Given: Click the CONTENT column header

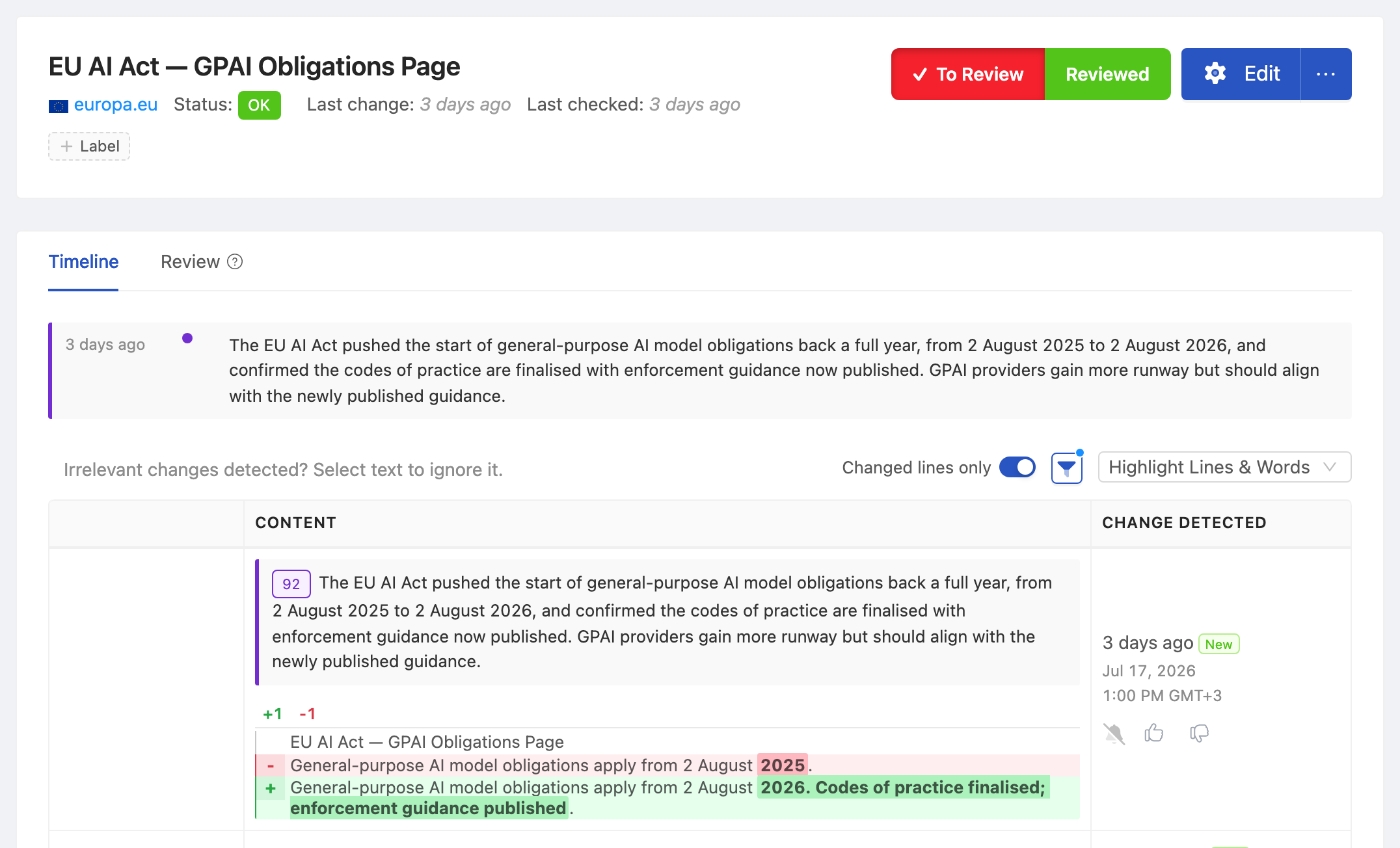Looking at the screenshot, I should click(x=295, y=523).
